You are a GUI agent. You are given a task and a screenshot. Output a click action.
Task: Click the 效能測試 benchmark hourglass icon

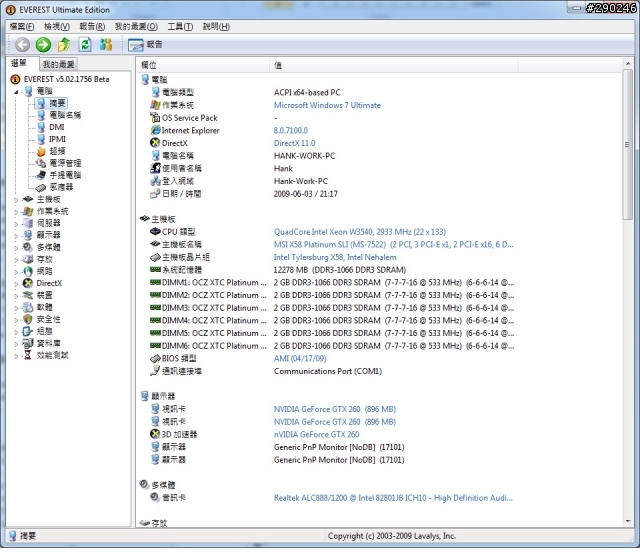[28, 355]
